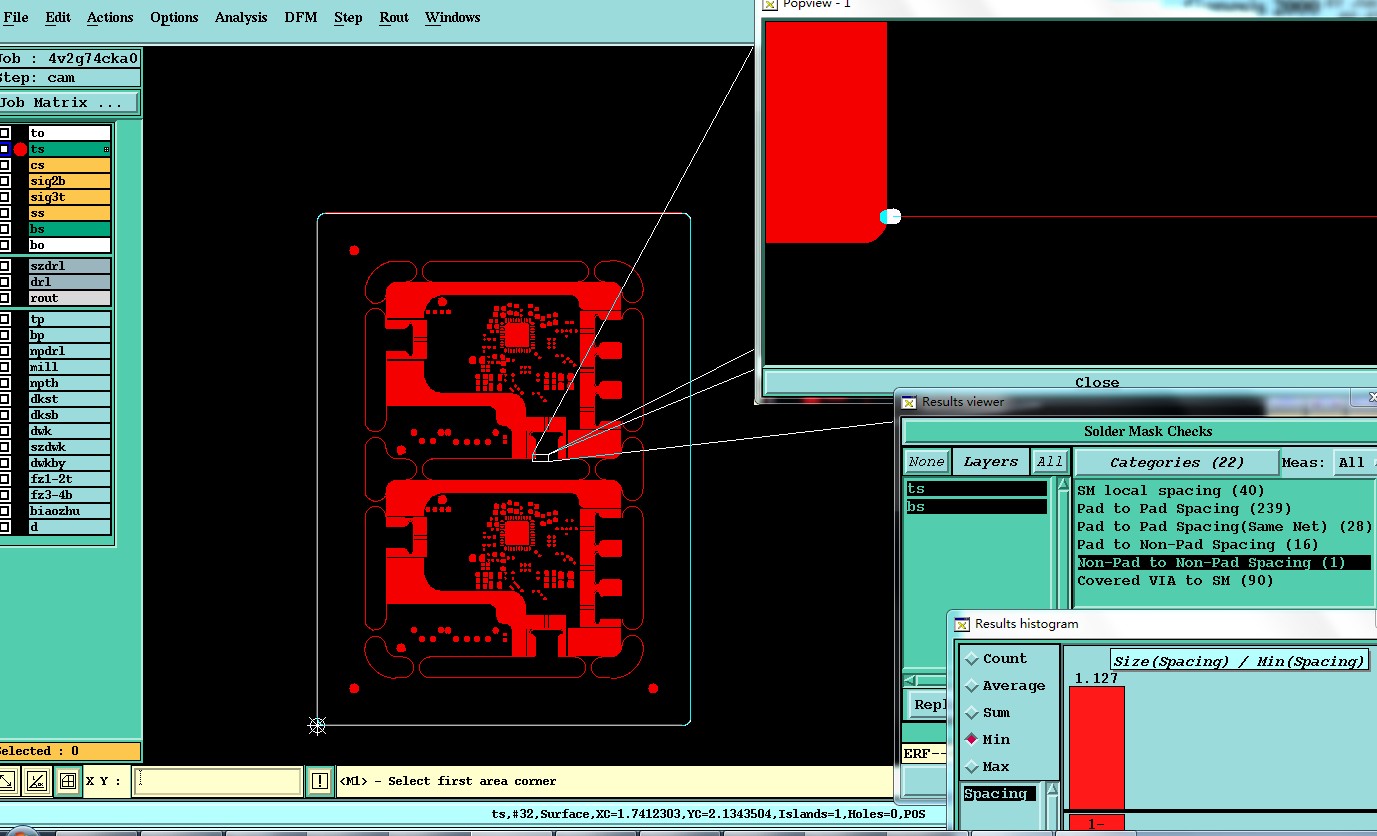Click the Job Matrix button

[x=68, y=102]
